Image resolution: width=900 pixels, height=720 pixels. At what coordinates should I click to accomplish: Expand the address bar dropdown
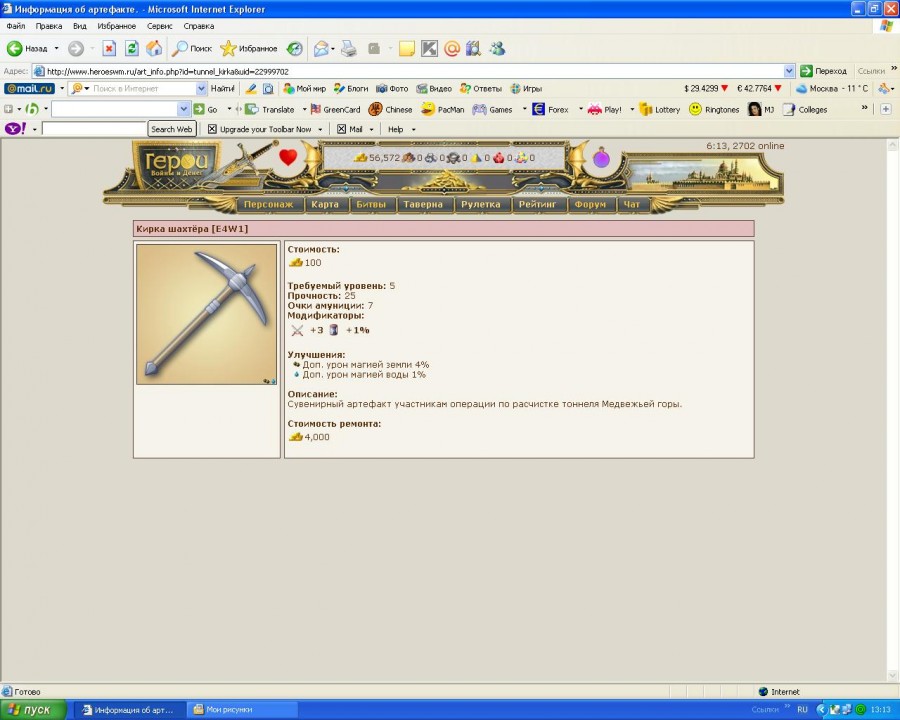(790, 71)
